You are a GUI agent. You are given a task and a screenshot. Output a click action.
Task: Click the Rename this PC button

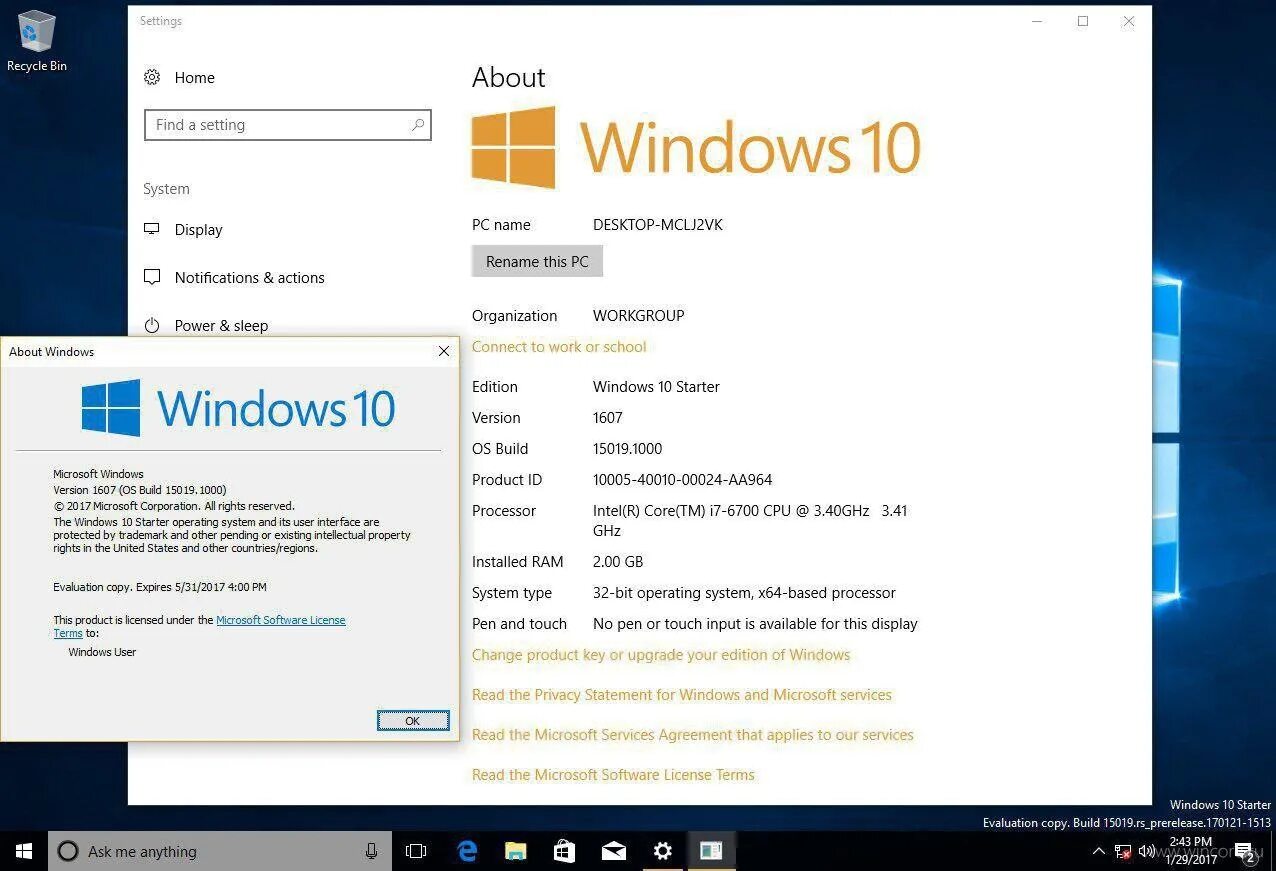538,261
